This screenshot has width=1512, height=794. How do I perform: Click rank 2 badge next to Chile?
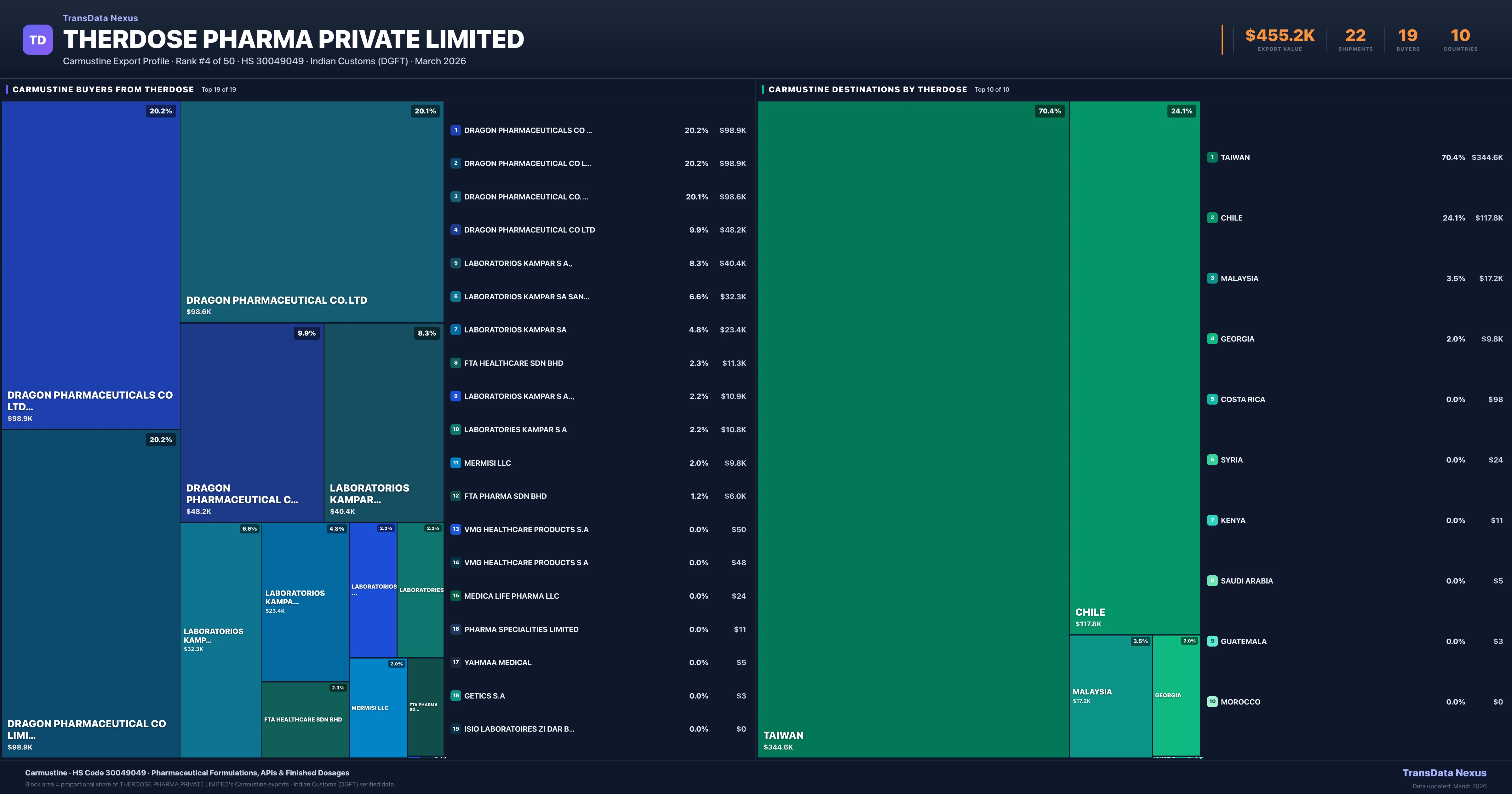[x=1212, y=218]
